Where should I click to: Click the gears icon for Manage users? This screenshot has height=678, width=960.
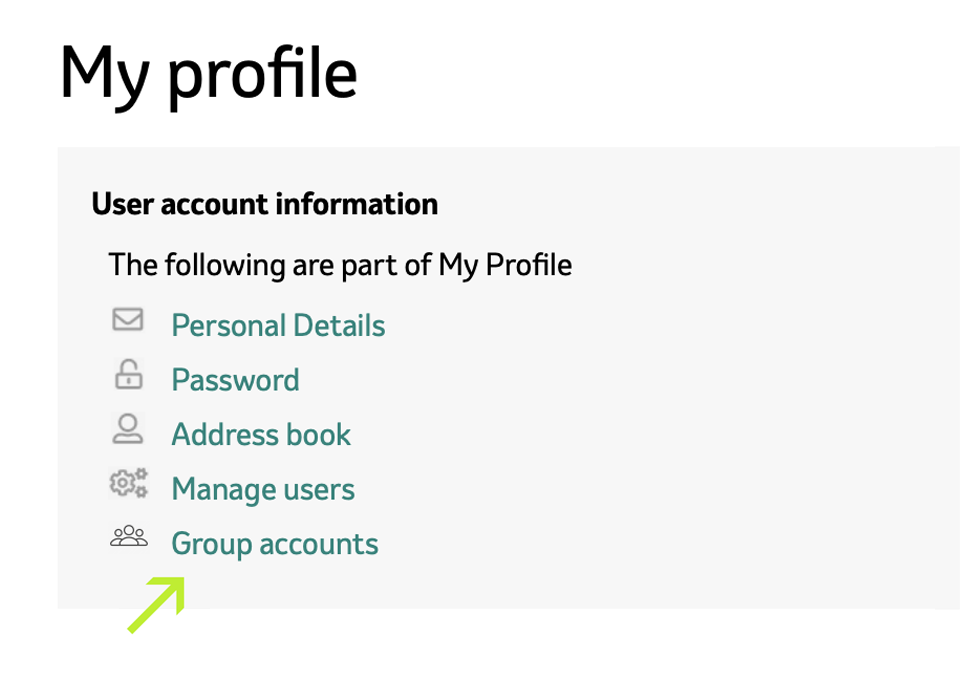128,484
